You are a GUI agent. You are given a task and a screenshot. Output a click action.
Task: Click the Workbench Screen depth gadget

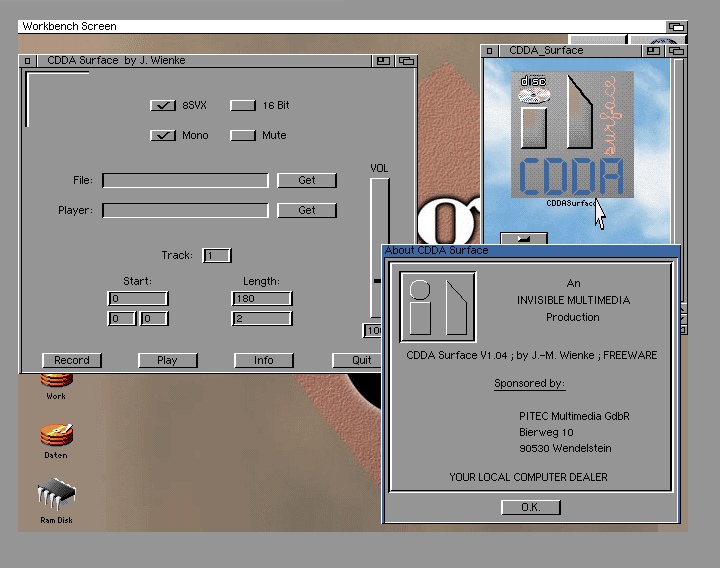(x=676, y=26)
